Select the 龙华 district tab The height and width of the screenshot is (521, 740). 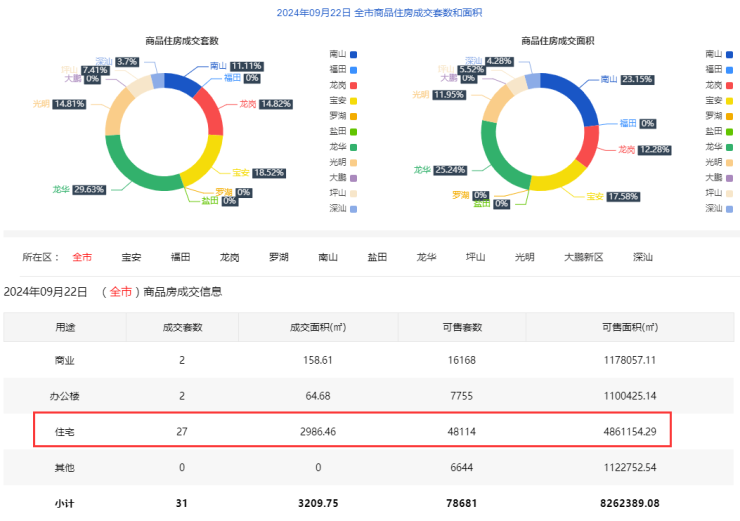click(x=426, y=257)
